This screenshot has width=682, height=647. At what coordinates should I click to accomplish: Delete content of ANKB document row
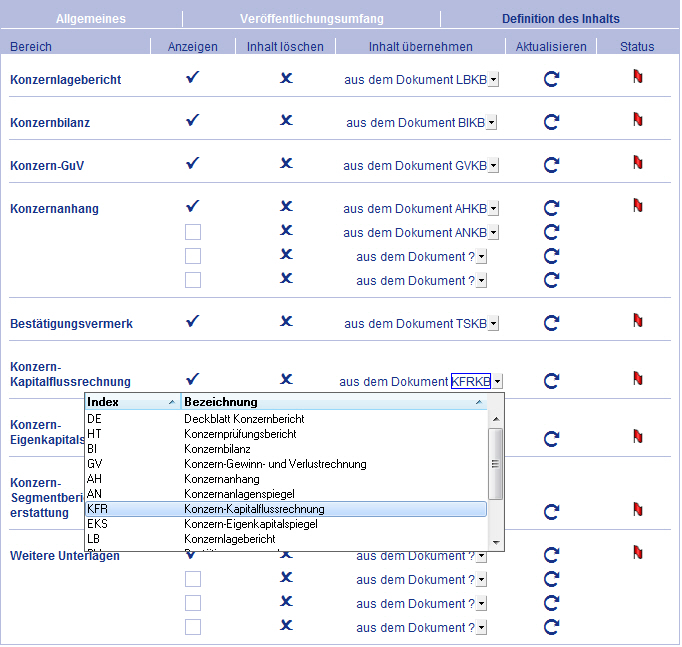(x=286, y=230)
